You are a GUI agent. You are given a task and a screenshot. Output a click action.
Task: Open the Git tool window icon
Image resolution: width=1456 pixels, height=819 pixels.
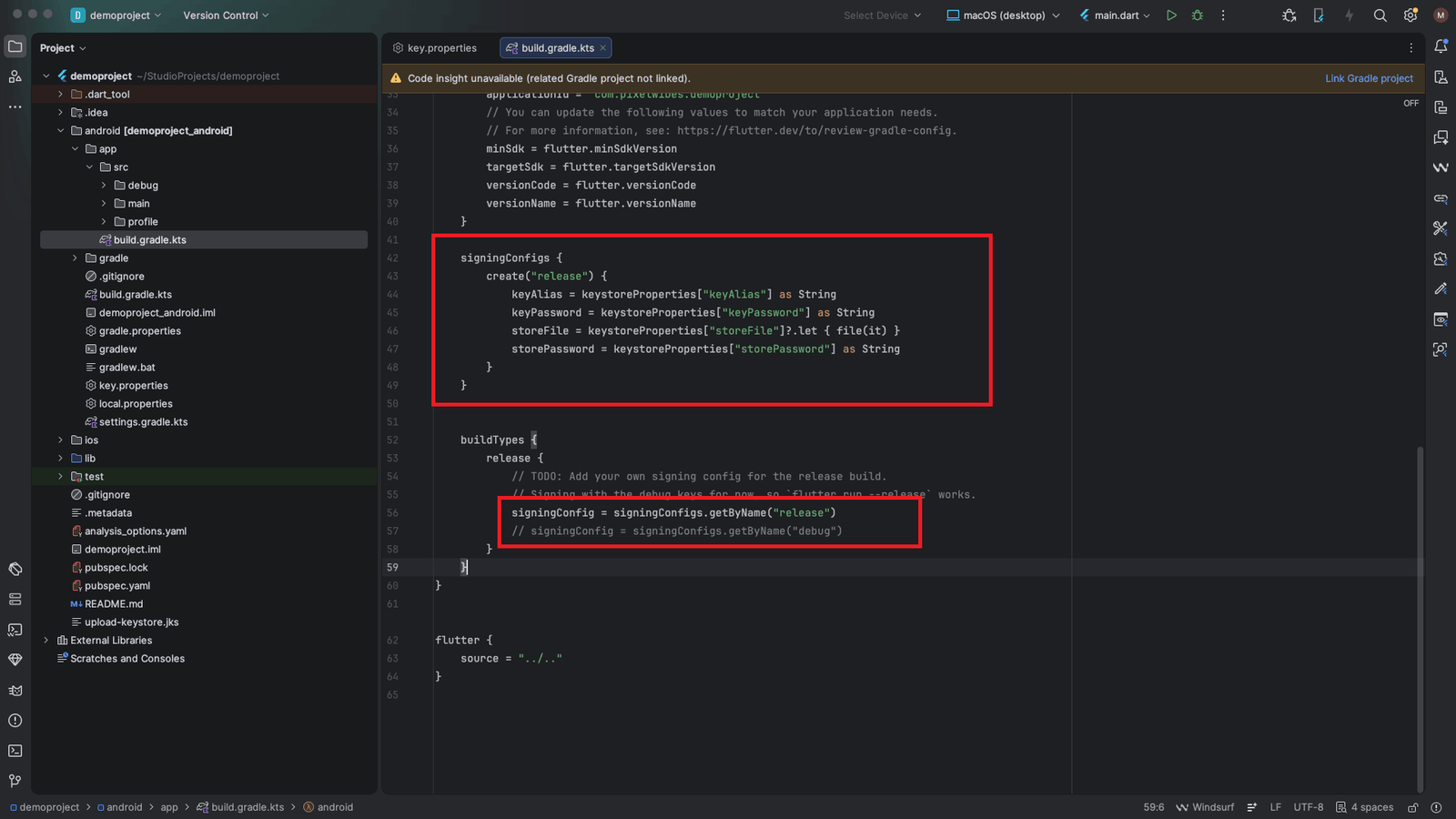point(15,781)
